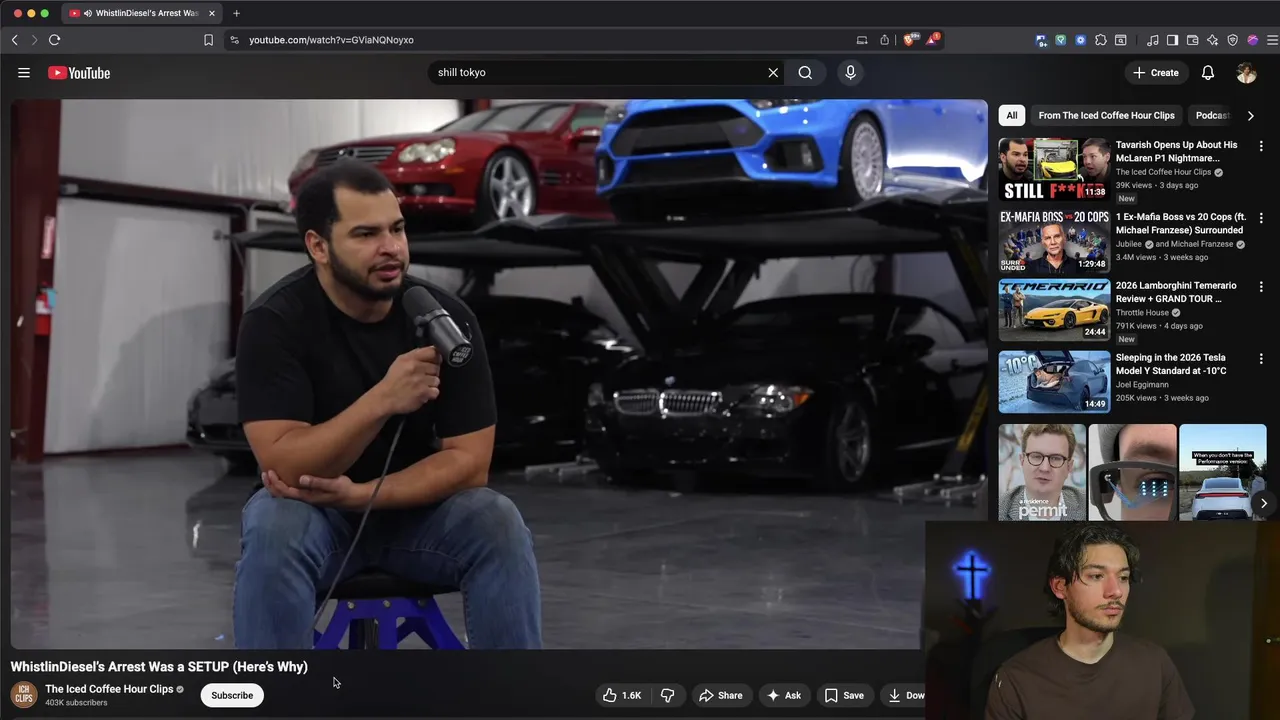
Task: Open Brave Playlist music note icon
Action: coord(1153,40)
